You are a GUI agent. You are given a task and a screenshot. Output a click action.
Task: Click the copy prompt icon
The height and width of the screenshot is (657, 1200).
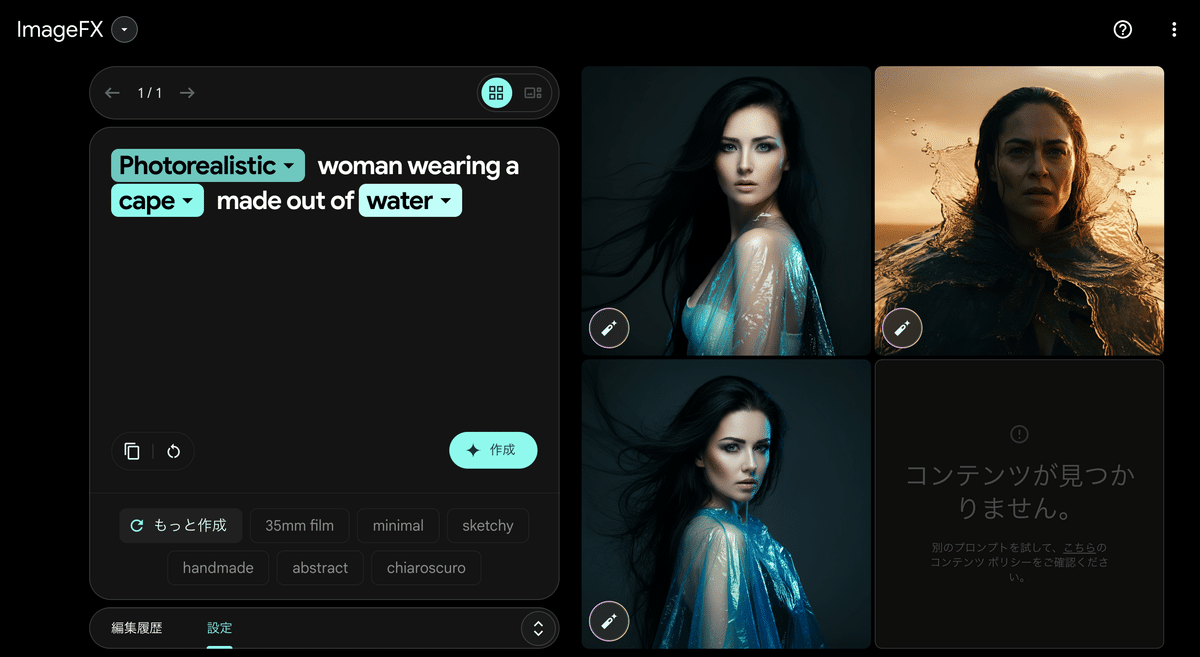131,451
